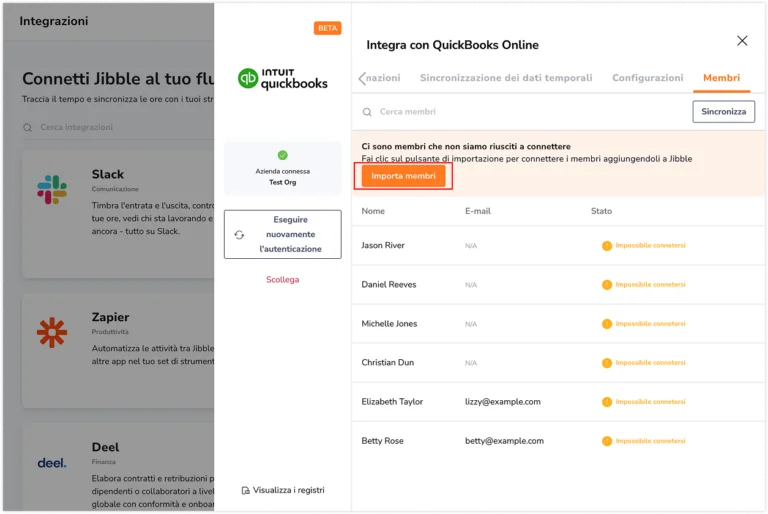768x514 pixels.
Task: Open Sincronizzazione dei dati temporali tab
Action: point(505,78)
